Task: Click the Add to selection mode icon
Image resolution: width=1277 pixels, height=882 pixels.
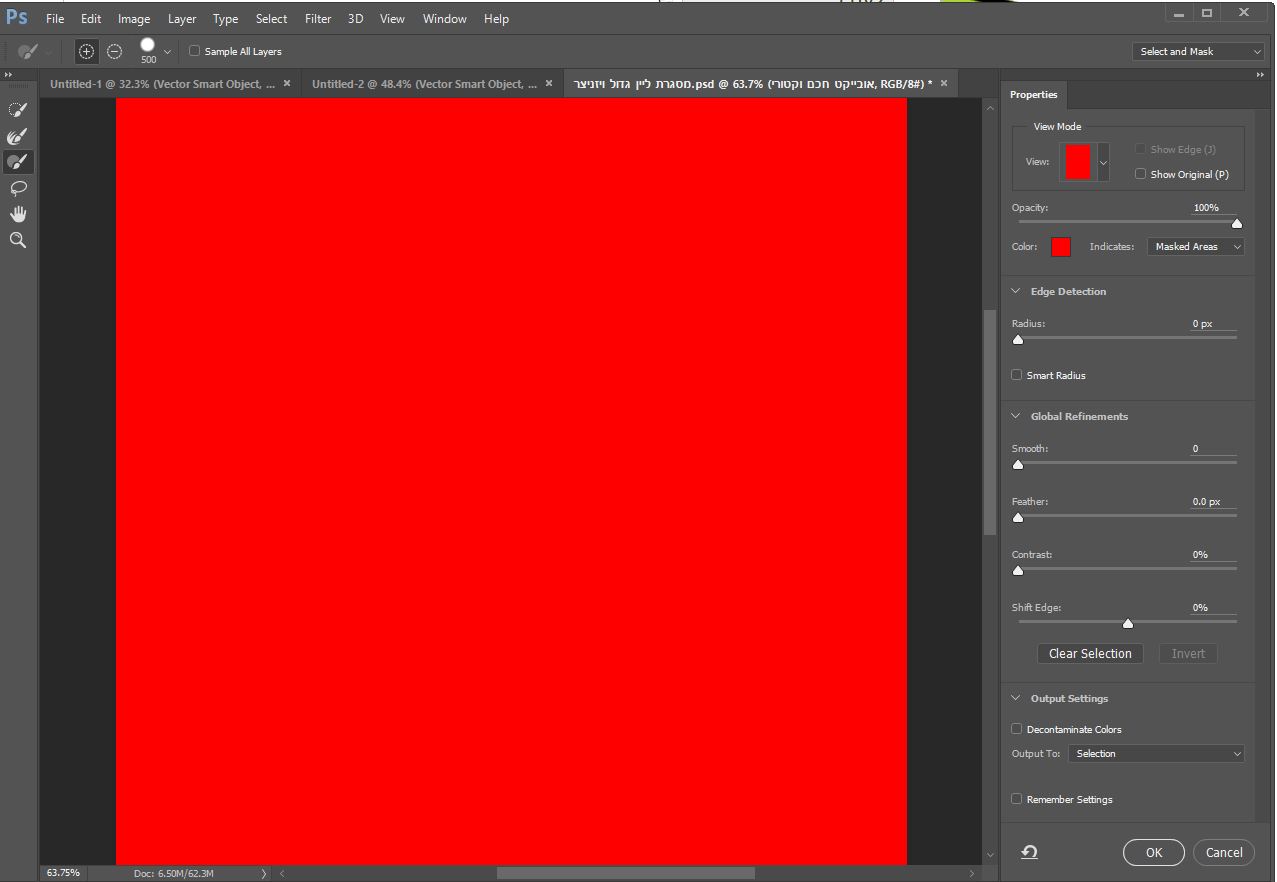Action: [x=87, y=51]
